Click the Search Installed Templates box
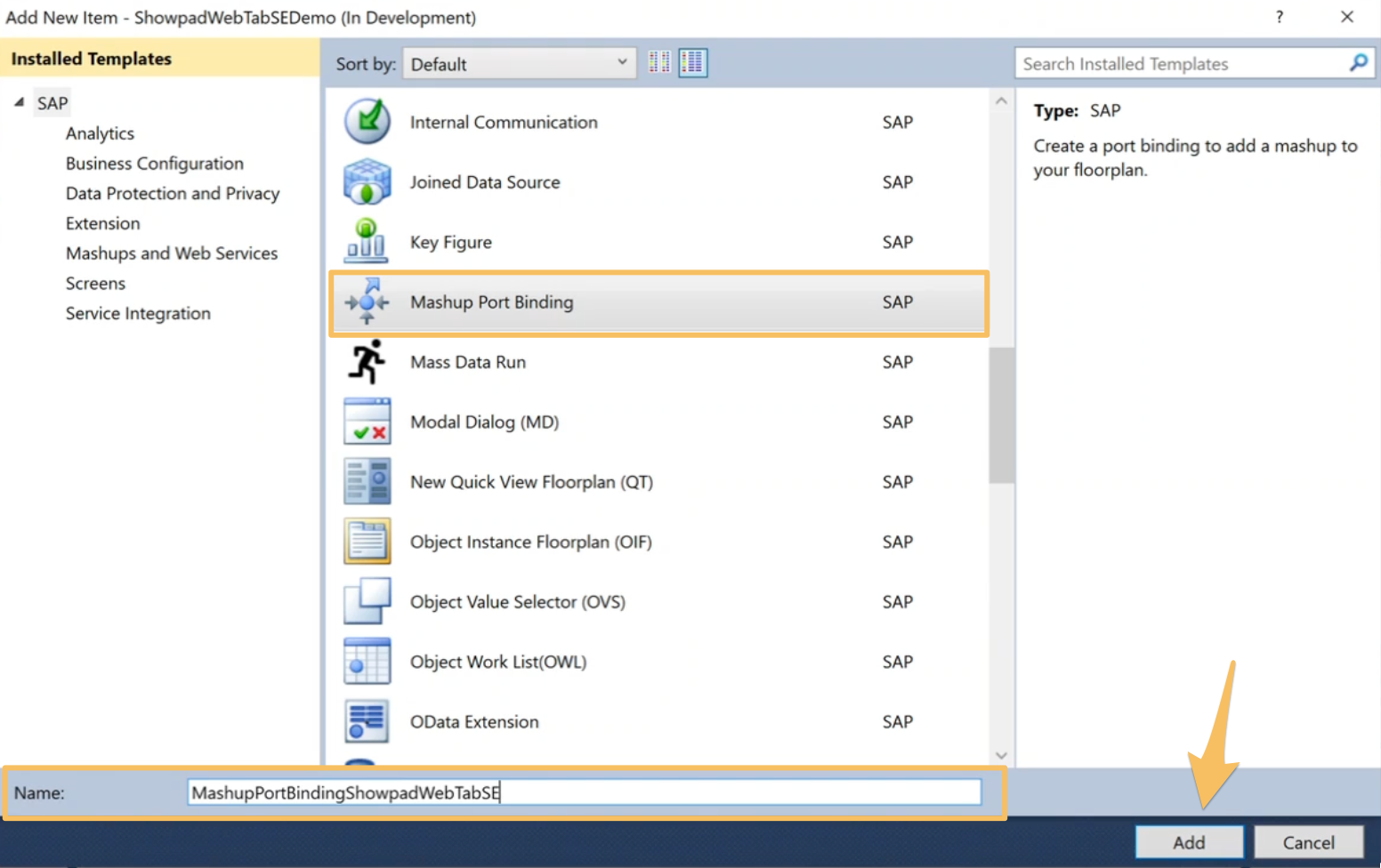Viewport: 1381px width, 868px height. tap(1182, 64)
